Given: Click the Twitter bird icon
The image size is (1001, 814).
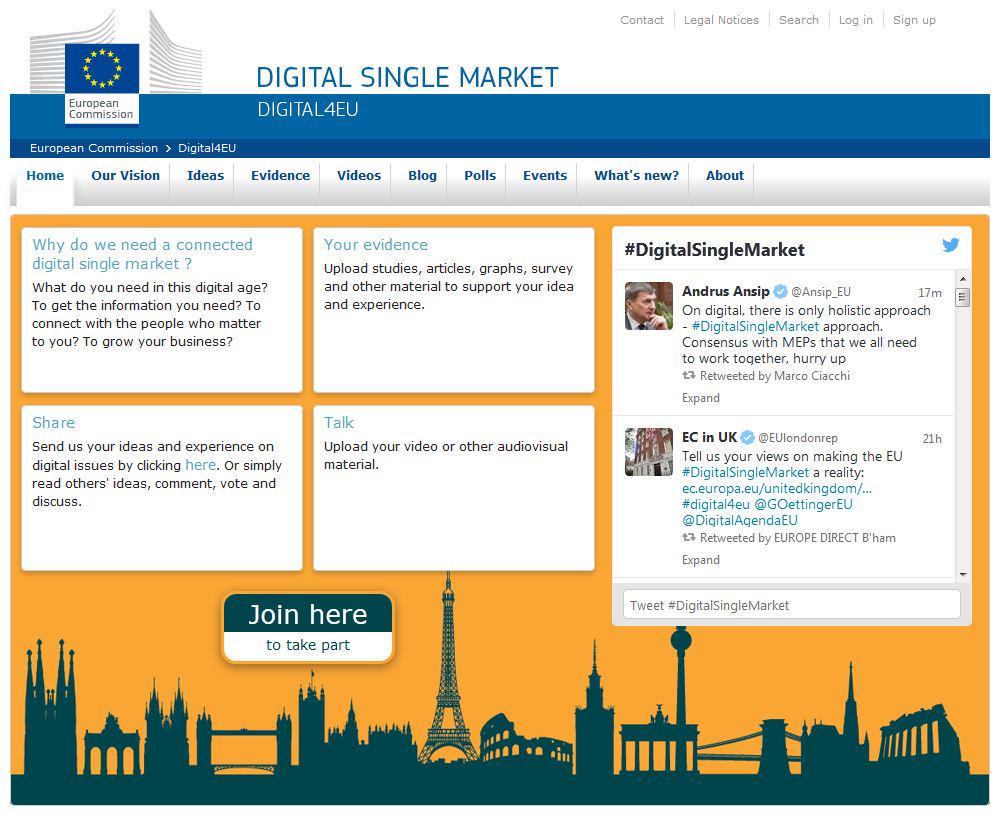Looking at the screenshot, I should click(x=951, y=245).
